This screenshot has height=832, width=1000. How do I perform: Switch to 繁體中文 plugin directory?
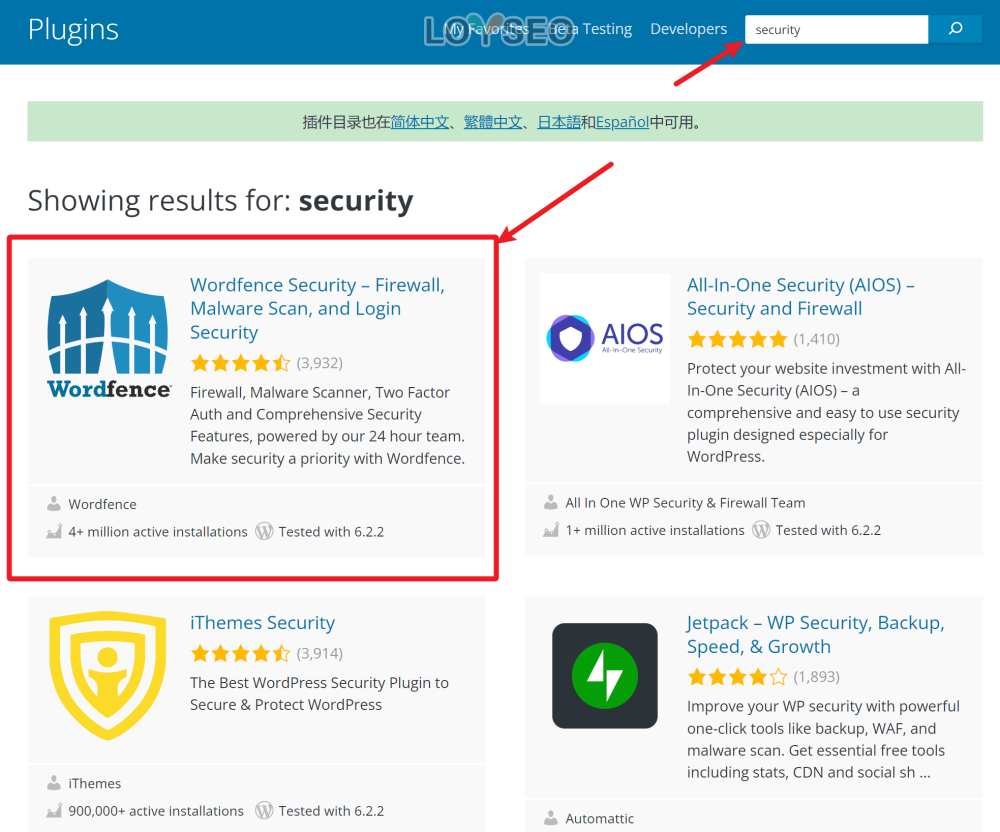pyautogui.click(x=493, y=122)
